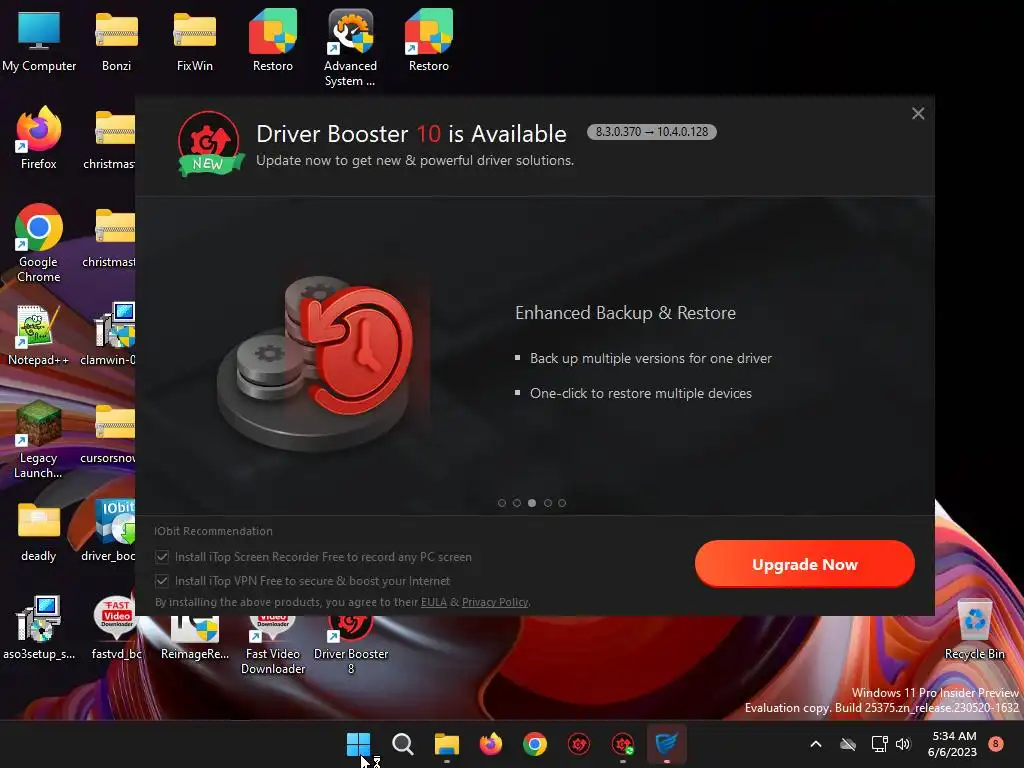Screen dimensions: 1024x768
Task: Click the Upgrade Now button
Action: pos(805,564)
